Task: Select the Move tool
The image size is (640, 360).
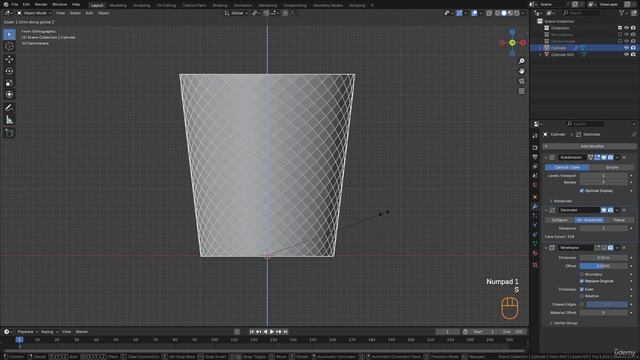Action: pos(9,60)
